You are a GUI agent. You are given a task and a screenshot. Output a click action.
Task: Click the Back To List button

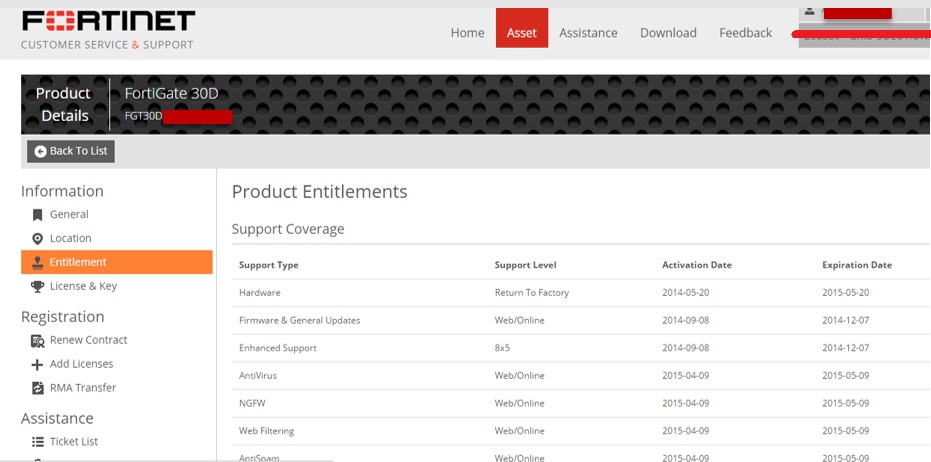click(x=71, y=151)
